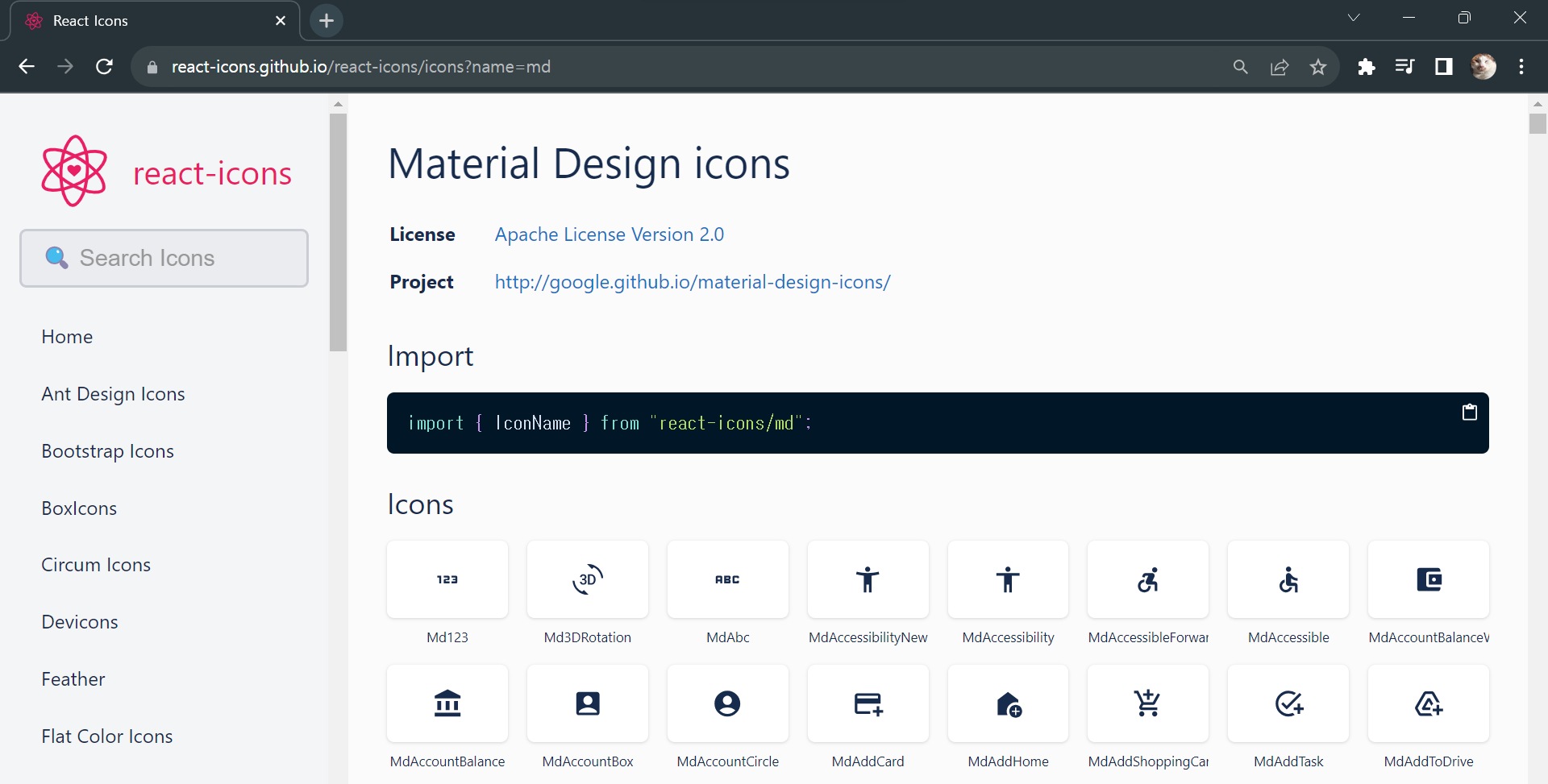Pick the MdAbc icon card

728,579
